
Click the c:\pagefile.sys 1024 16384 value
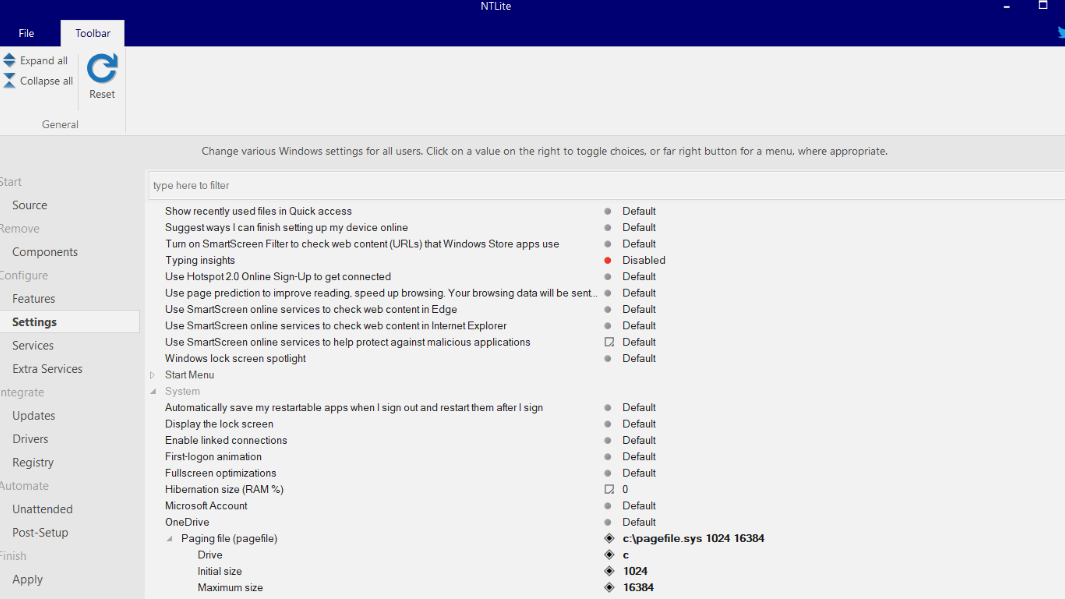[693, 539]
